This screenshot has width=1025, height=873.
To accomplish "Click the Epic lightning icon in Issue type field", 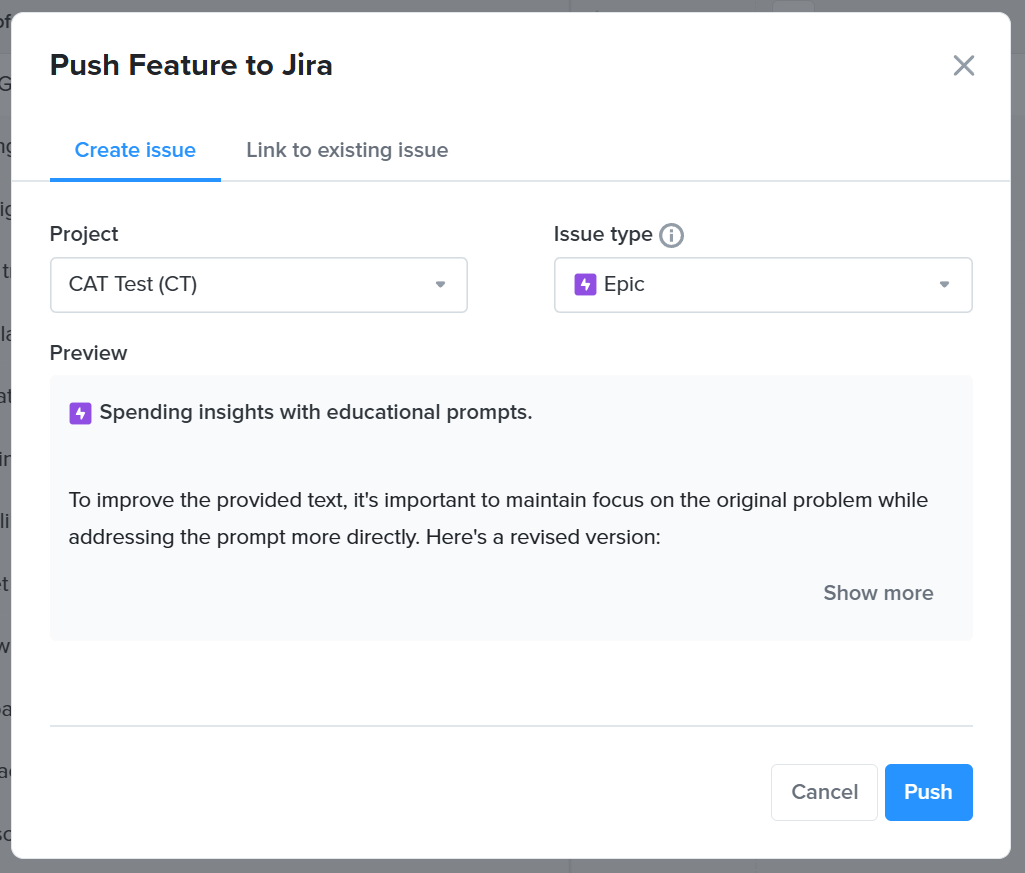I will [x=585, y=284].
